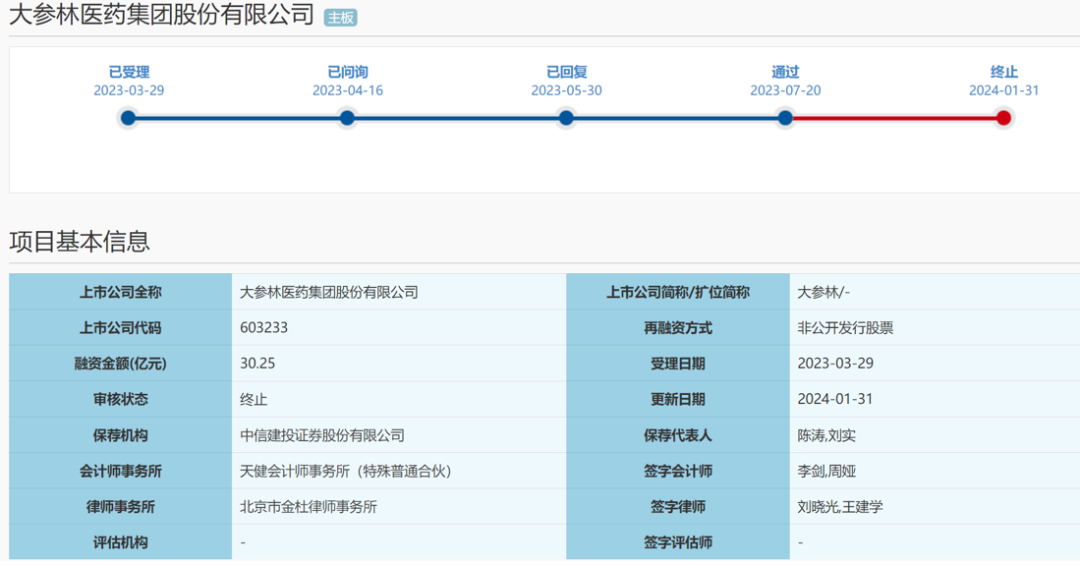Click the 中信建投证券股份有限公司 sponsor cell

point(323,436)
